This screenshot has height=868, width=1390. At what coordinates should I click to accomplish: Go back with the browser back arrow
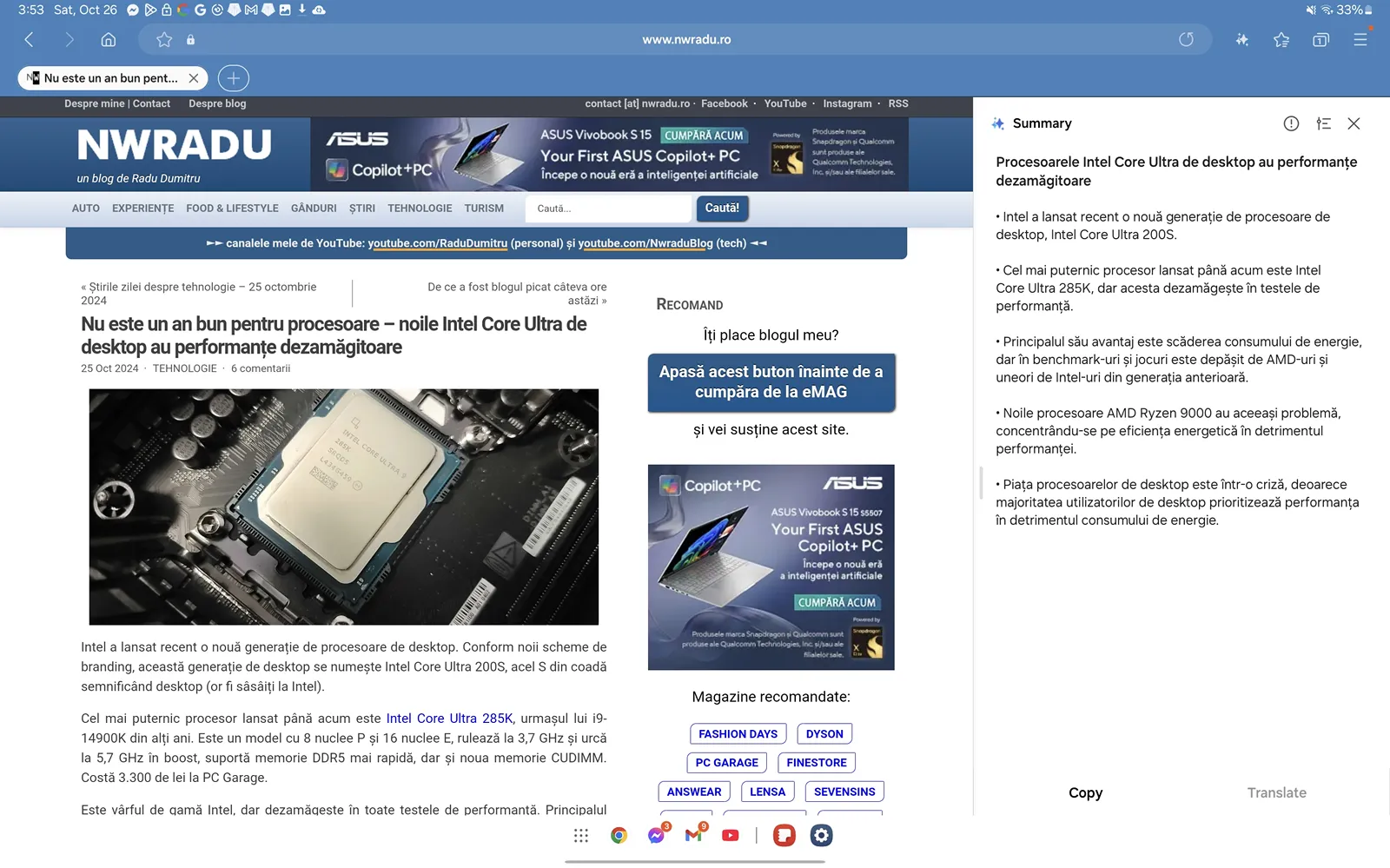click(29, 39)
